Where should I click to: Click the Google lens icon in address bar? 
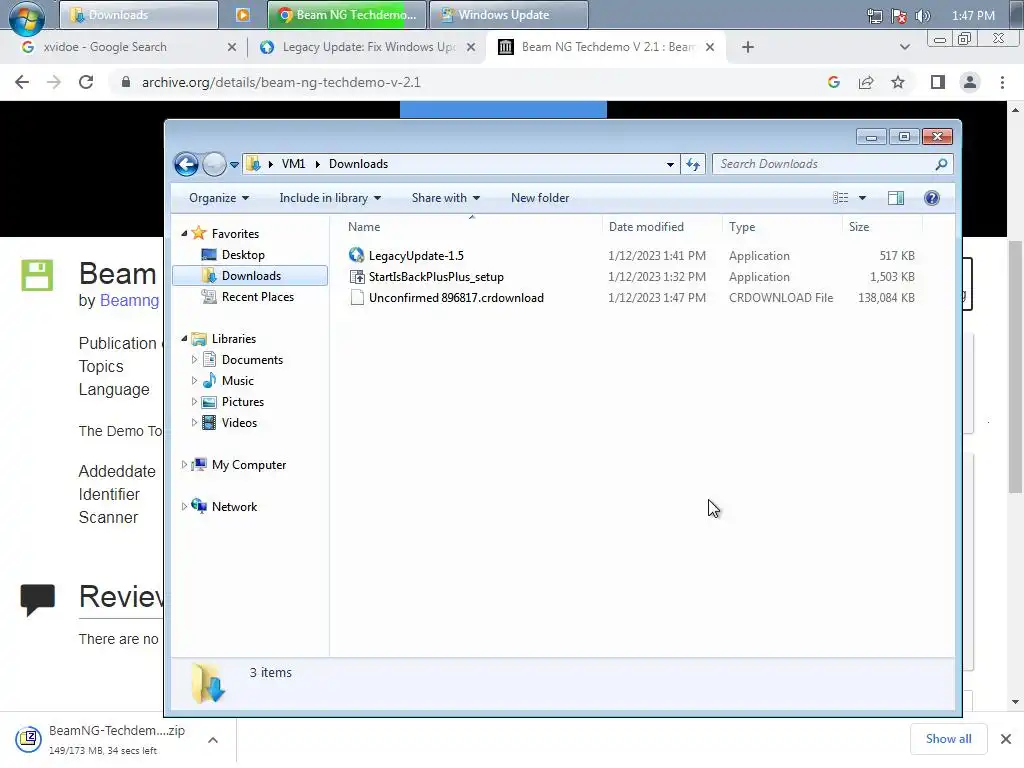pyautogui.click(x=833, y=82)
